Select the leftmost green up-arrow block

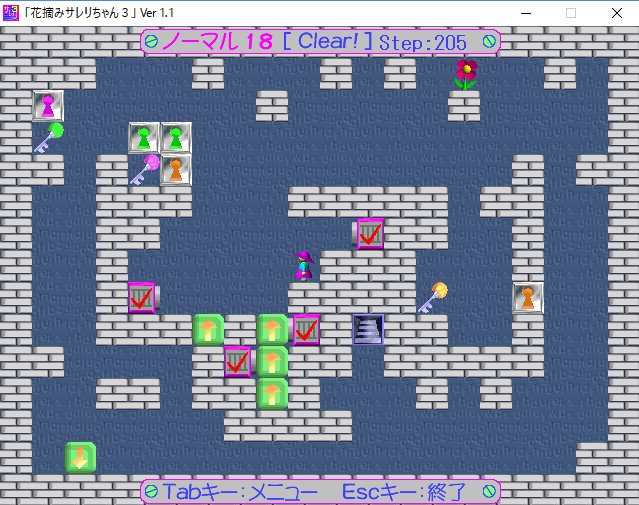[x=208, y=329]
